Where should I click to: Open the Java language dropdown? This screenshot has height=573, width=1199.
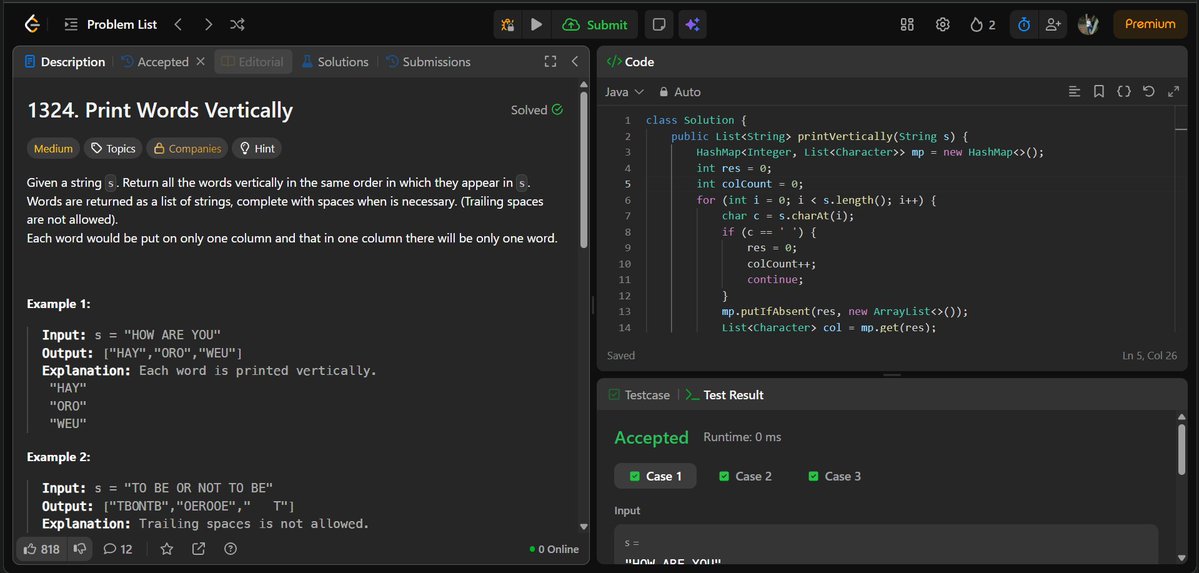(625, 92)
